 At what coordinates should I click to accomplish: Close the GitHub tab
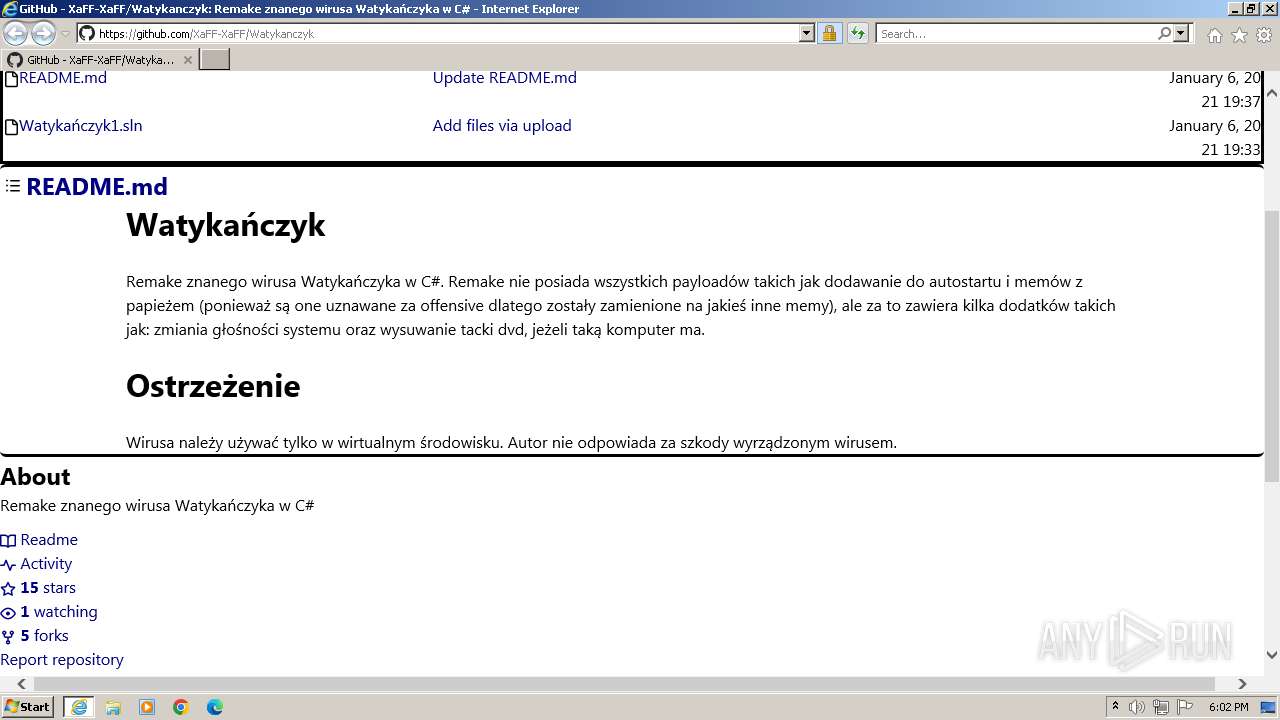pyautogui.click(x=187, y=60)
